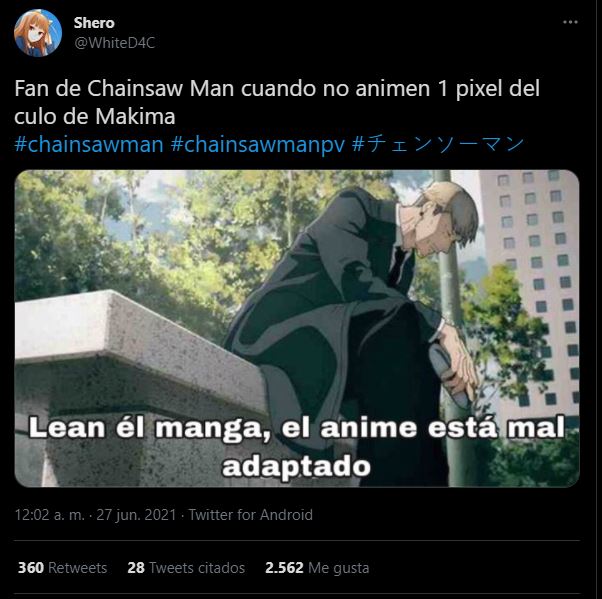Screen dimensions: 602x599
Task: View the 2.562 Me gusta list
Action: [x=317, y=568]
